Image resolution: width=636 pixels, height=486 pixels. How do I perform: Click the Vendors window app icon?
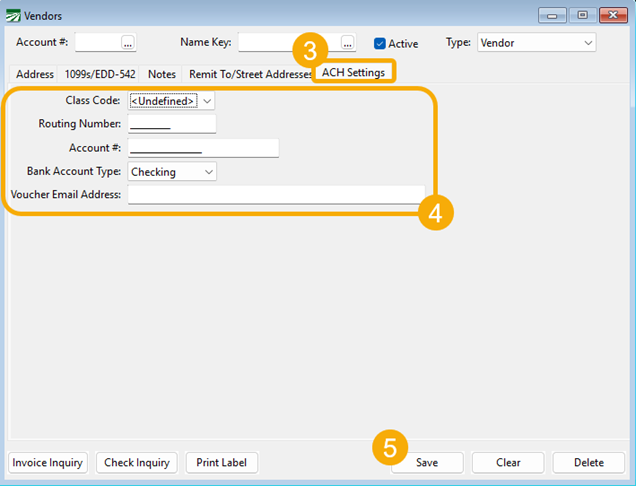point(13,16)
